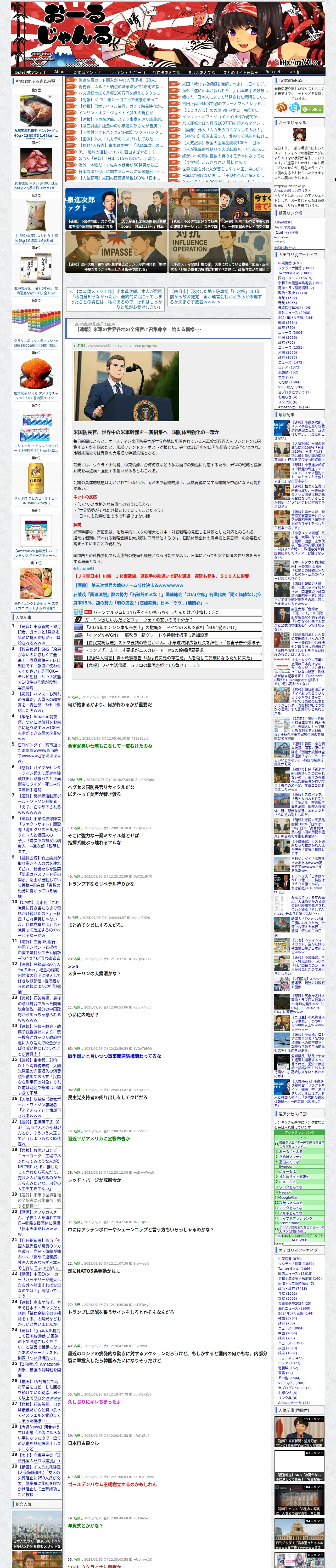Open ranking site 憂国あんてな at rank 3

pos(289,1161)
